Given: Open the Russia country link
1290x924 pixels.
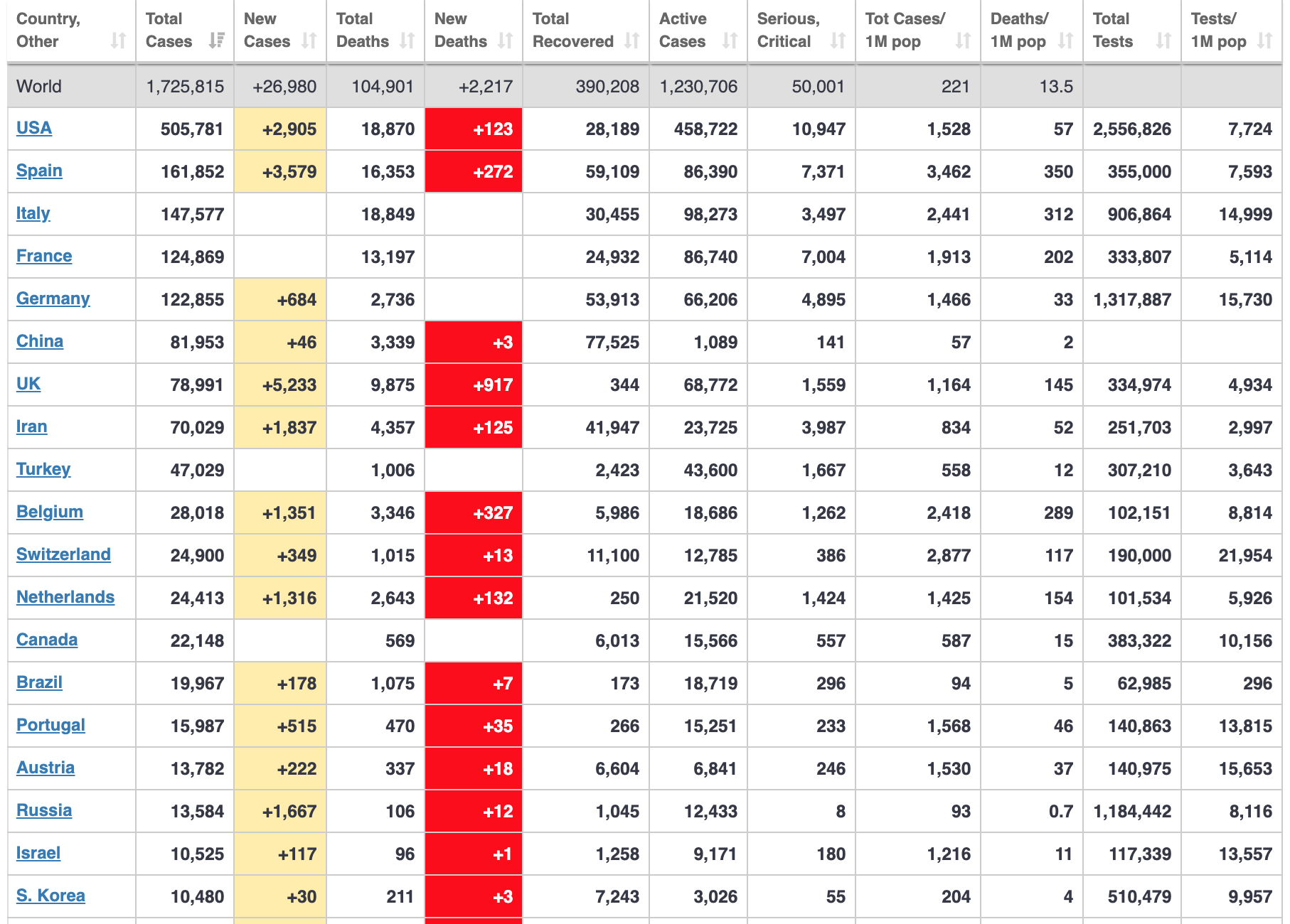Looking at the screenshot, I should [44, 810].
